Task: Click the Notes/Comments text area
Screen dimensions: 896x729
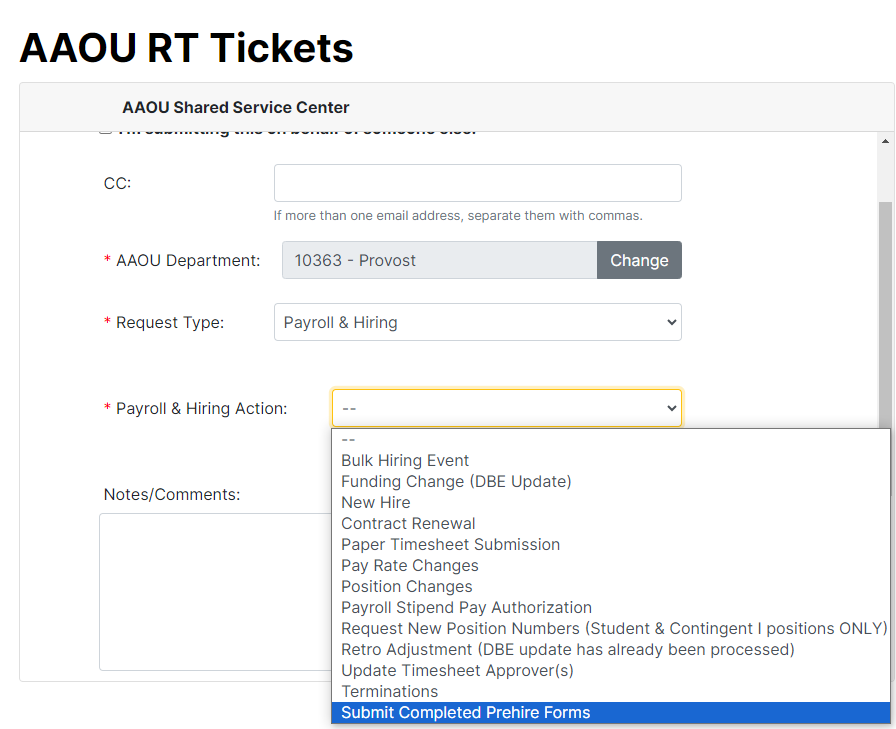Action: coord(210,590)
